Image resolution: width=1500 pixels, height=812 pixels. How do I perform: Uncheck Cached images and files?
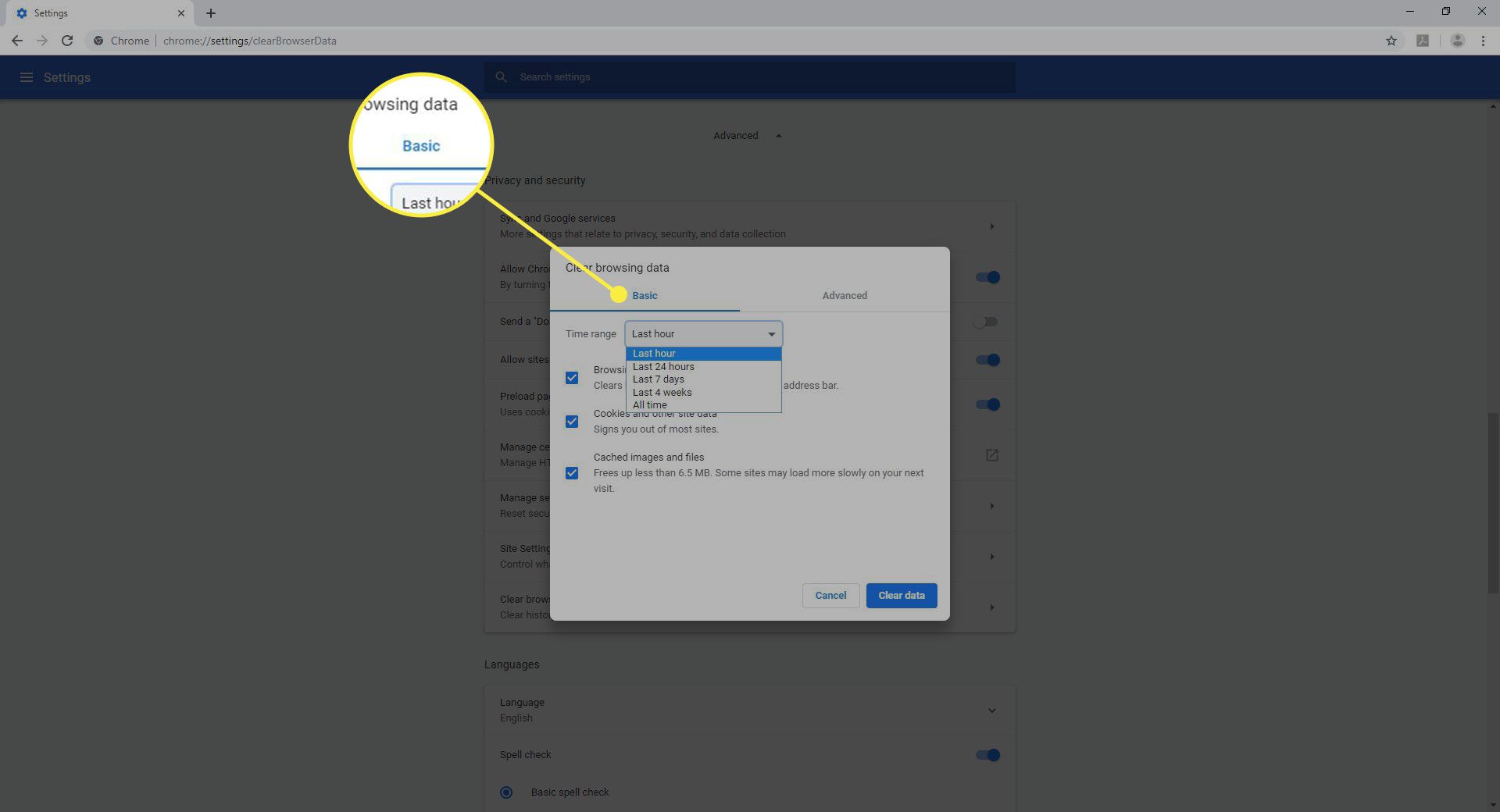[x=572, y=473]
